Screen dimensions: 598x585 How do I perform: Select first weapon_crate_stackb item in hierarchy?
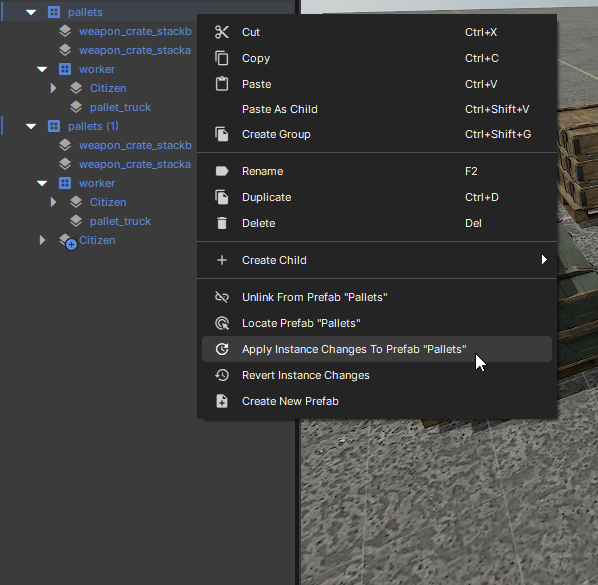[135, 31]
